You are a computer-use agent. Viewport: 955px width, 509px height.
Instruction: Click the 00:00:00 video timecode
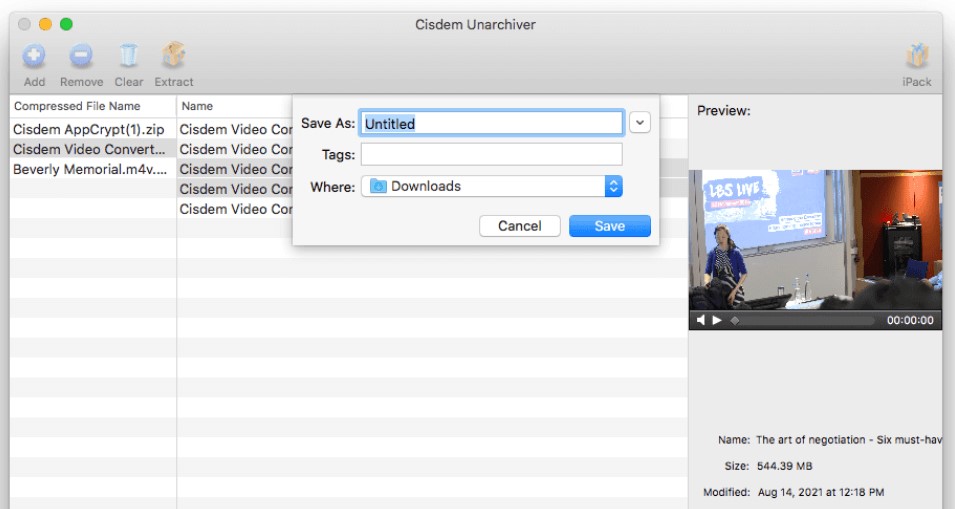(910, 320)
